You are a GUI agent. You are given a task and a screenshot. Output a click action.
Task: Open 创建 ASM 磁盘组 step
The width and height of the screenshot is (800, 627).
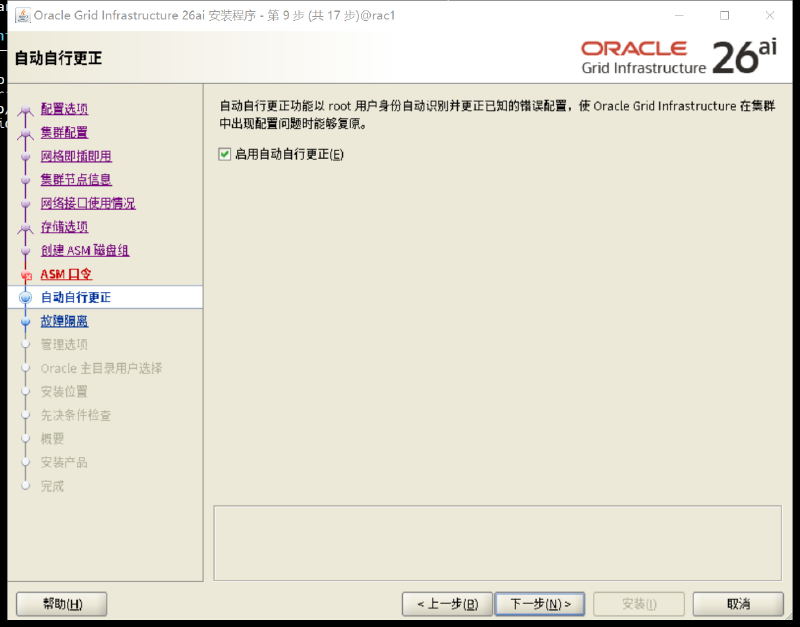point(85,250)
